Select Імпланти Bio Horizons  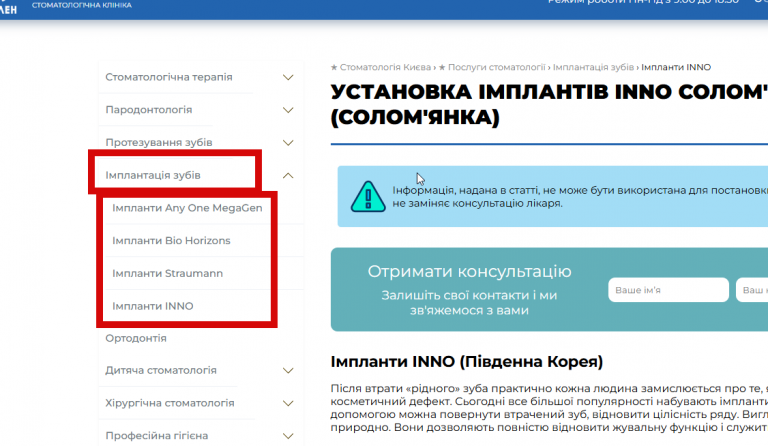pyautogui.click(x=171, y=240)
